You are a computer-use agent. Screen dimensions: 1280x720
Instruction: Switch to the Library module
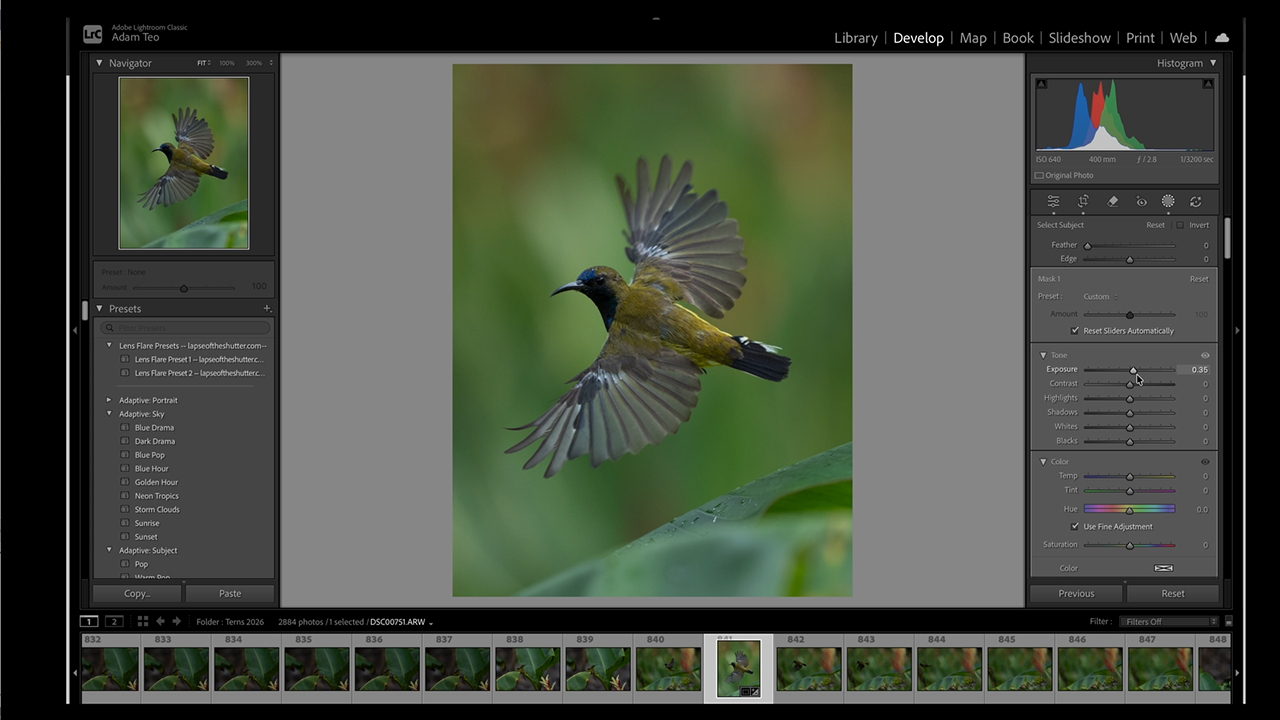(x=855, y=38)
